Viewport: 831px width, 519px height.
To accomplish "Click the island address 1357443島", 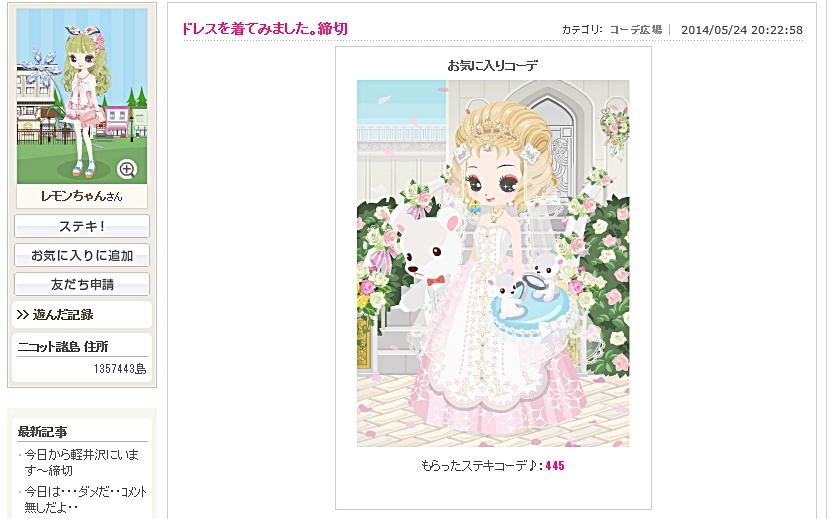I will [120, 368].
